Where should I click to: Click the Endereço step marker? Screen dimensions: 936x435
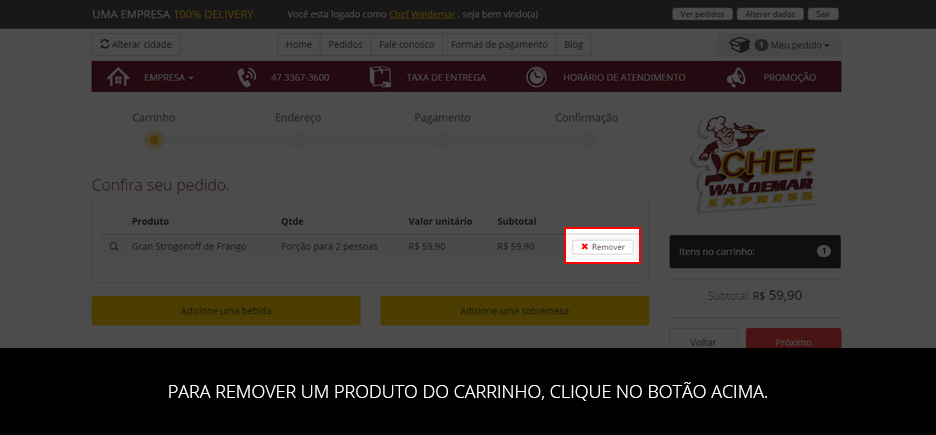coord(298,140)
